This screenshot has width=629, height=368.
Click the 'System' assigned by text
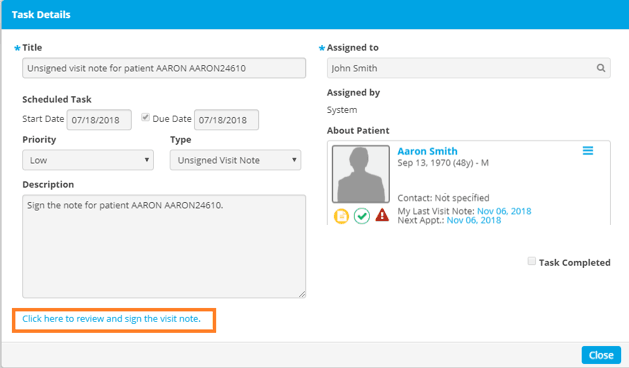[342, 110]
